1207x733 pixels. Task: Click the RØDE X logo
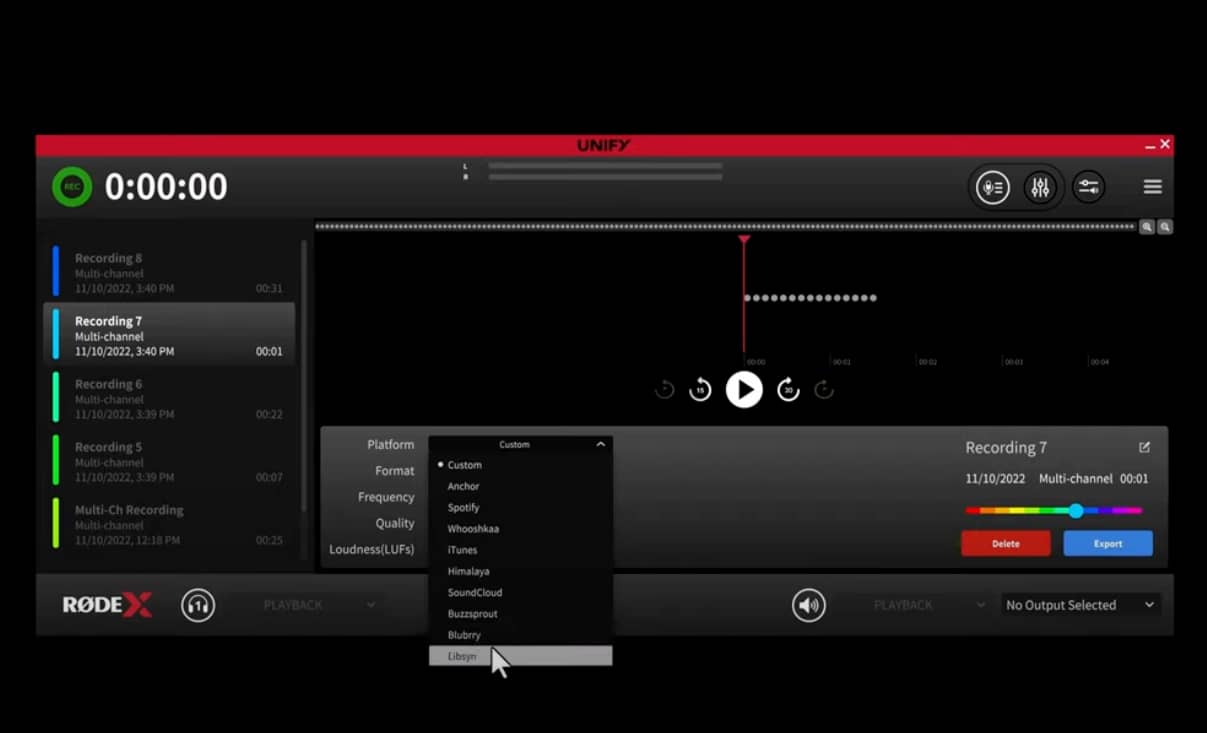pos(107,605)
